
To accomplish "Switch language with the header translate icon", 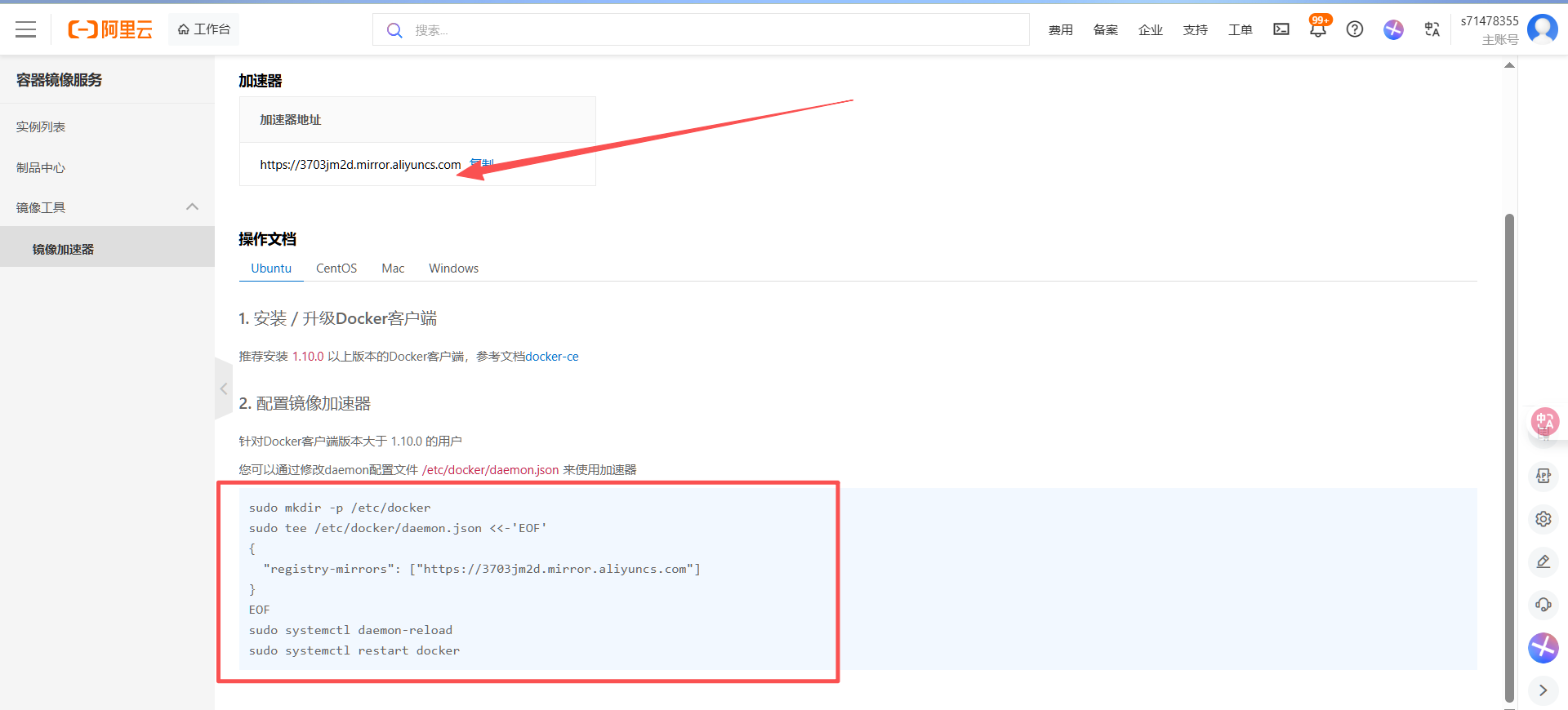I will tap(1432, 29).
